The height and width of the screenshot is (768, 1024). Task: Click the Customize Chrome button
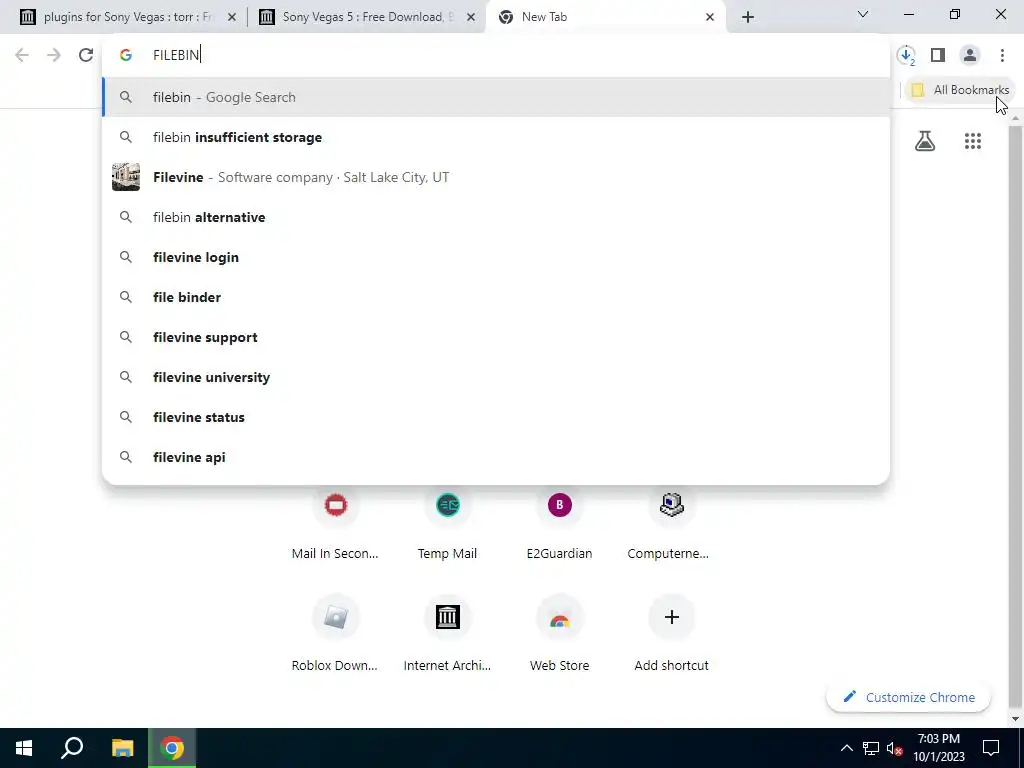(x=908, y=697)
